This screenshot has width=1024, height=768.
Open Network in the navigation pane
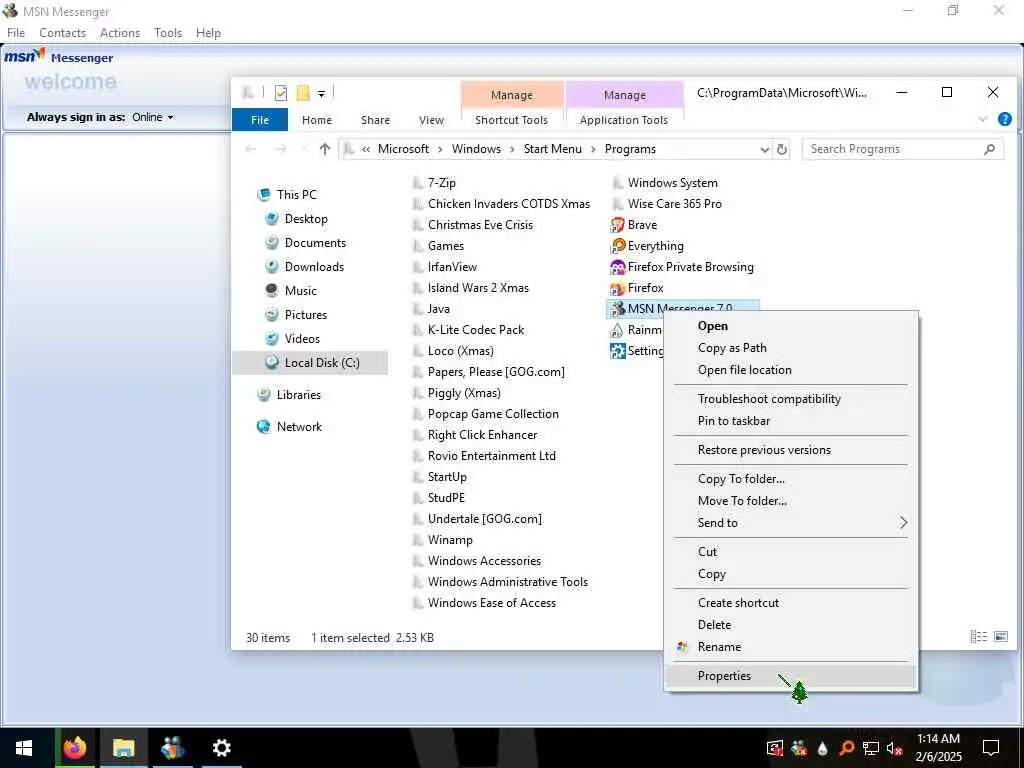[299, 426]
